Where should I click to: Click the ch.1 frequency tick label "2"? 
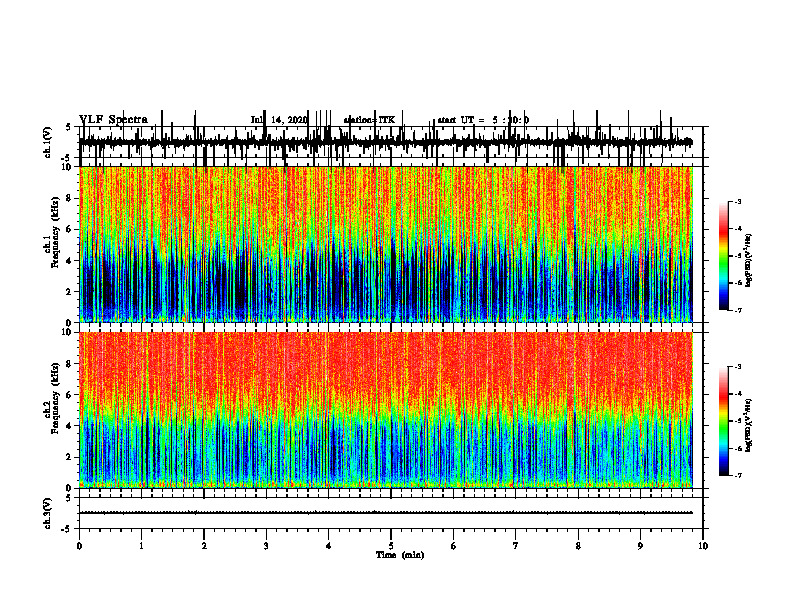point(69,291)
